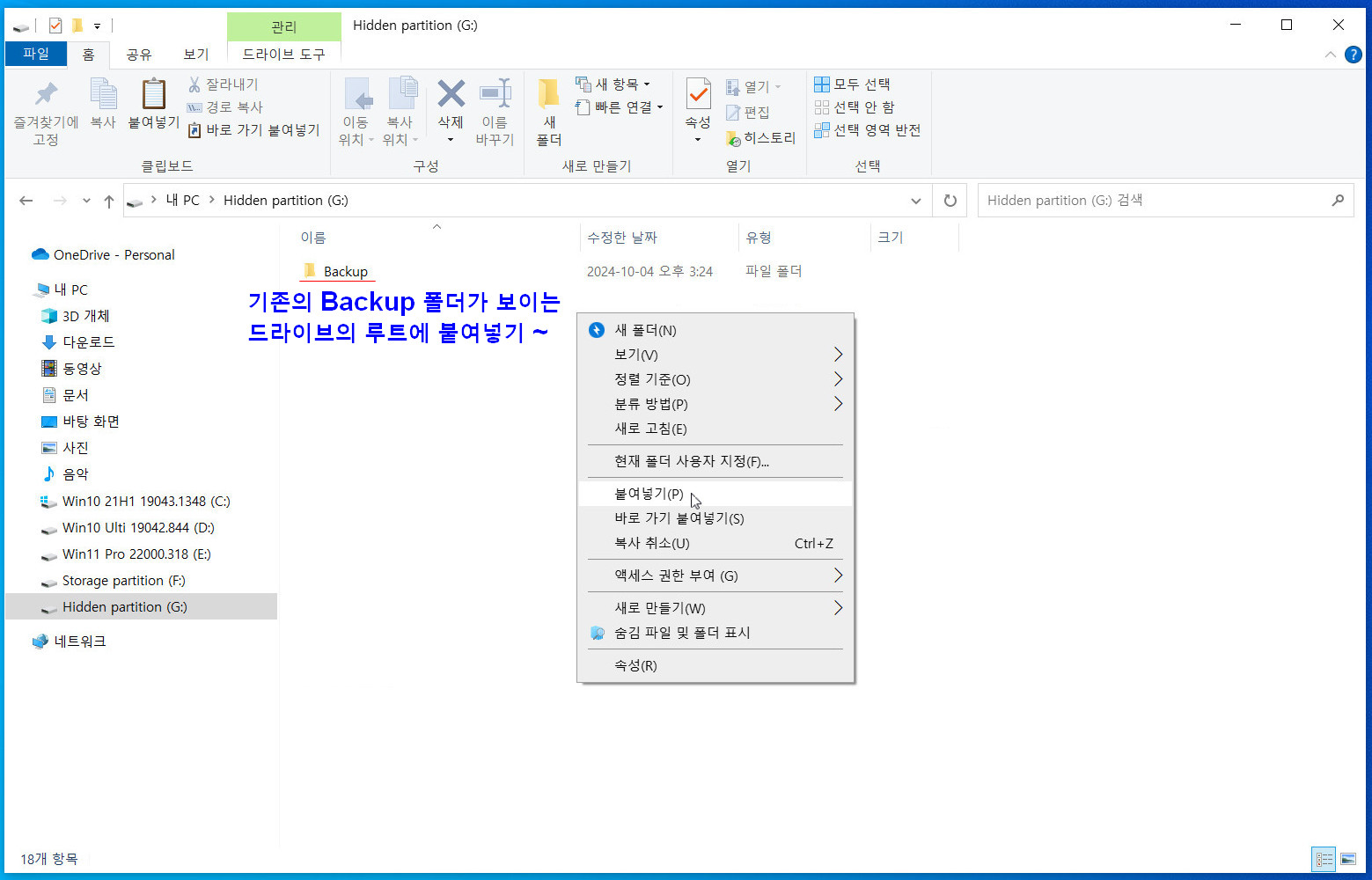Expand 정렬 기준(O) submenu
Screen dimensions: 1372x880
tap(715, 379)
